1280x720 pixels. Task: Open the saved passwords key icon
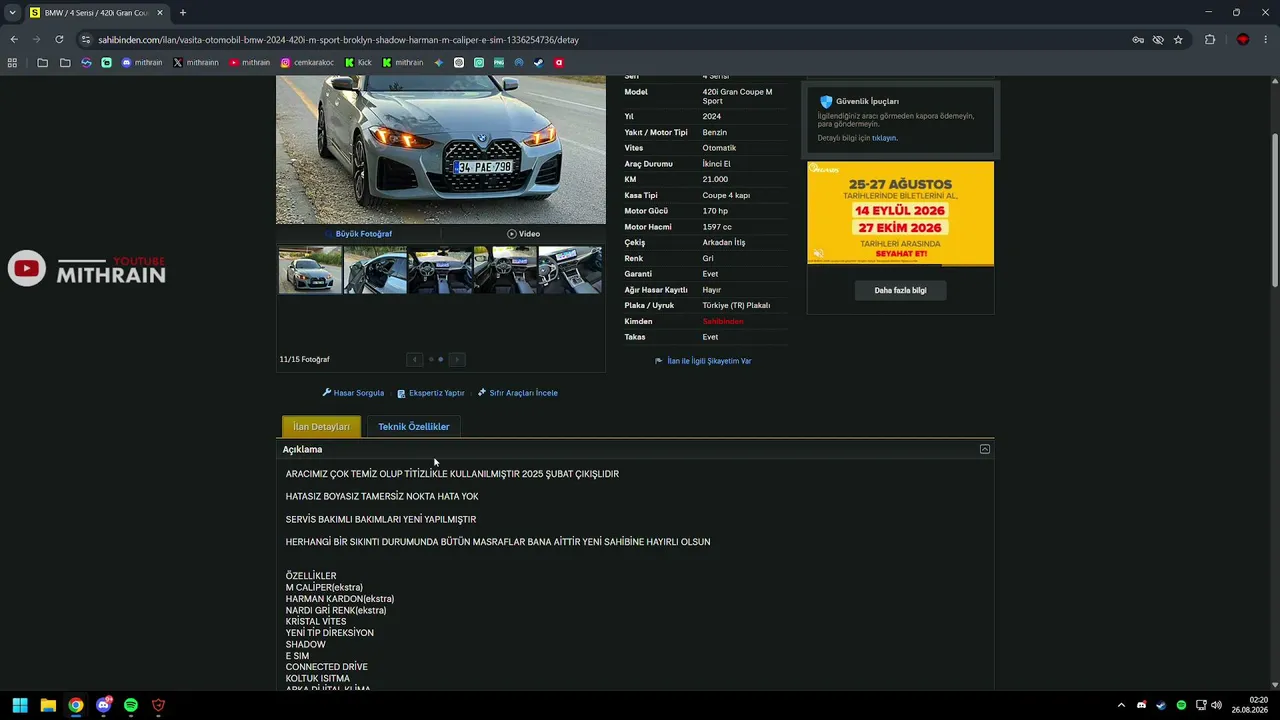1138,40
